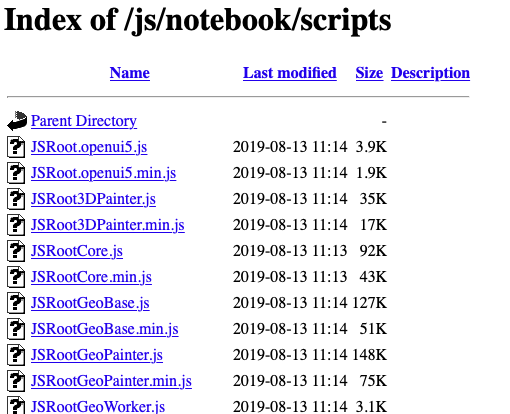Click the file icon beside JSRootGeoBase.js
This screenshot has height=414, width=510.
coord(16,303)
